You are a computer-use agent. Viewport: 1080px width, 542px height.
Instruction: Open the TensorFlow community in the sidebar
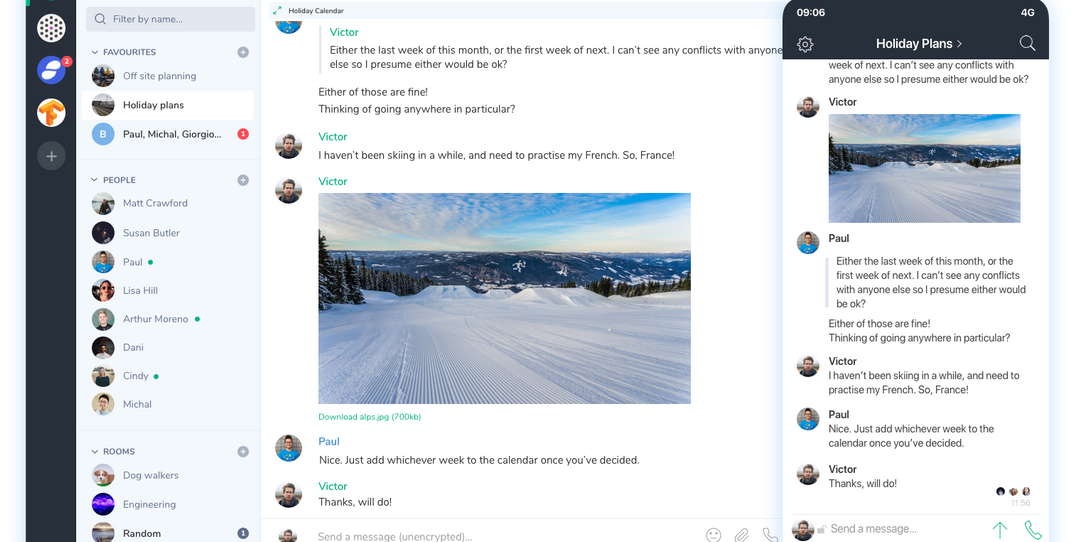click(x=52, y=113)
